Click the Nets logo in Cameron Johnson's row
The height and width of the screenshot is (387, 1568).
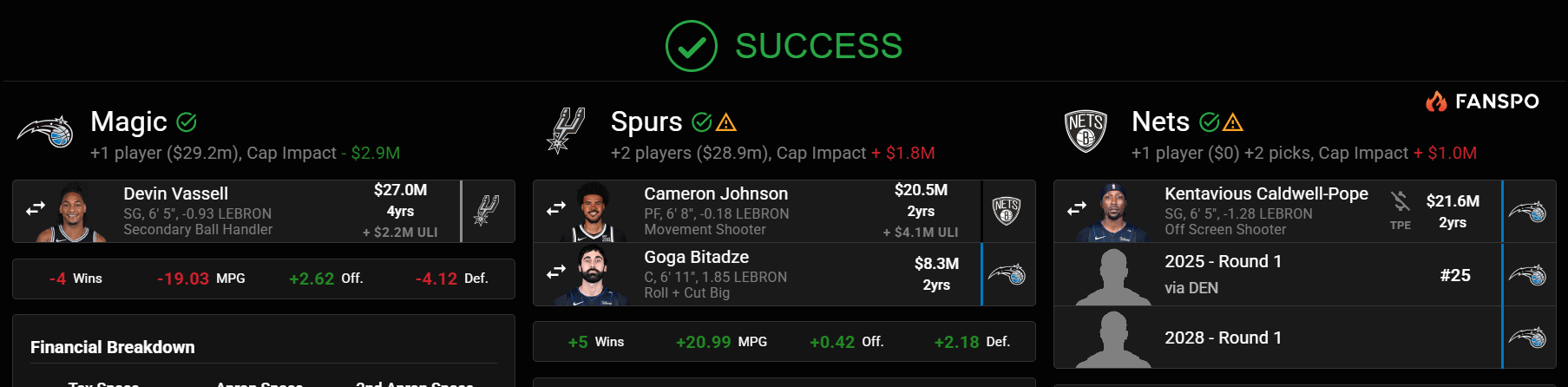(x=1007, y=211)
